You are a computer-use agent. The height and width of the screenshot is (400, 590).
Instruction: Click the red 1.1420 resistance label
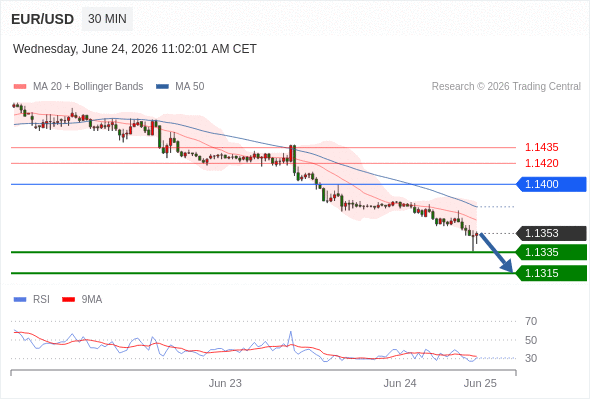point(541,163)
